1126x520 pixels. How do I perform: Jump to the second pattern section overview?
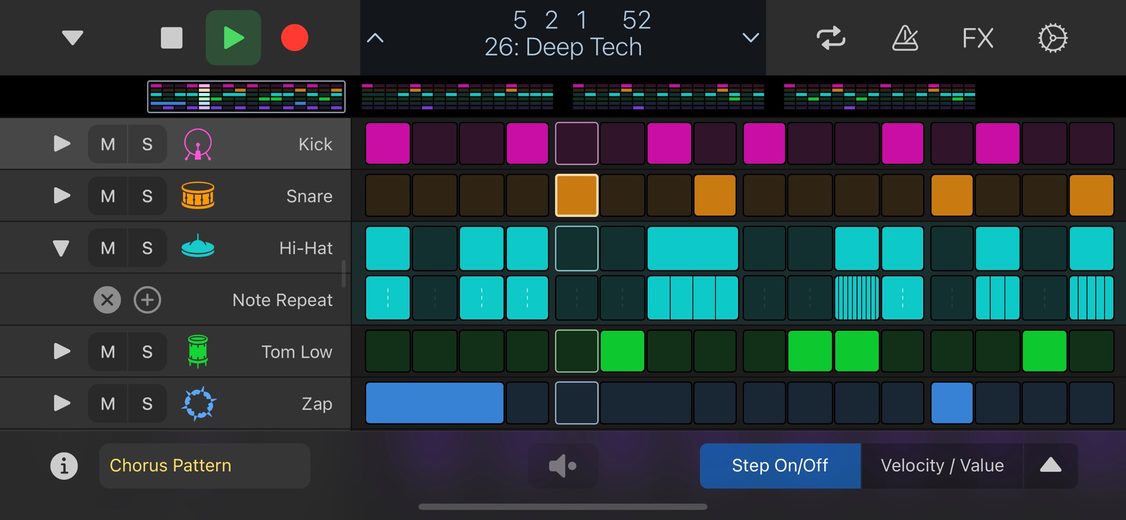click(457, 97)
